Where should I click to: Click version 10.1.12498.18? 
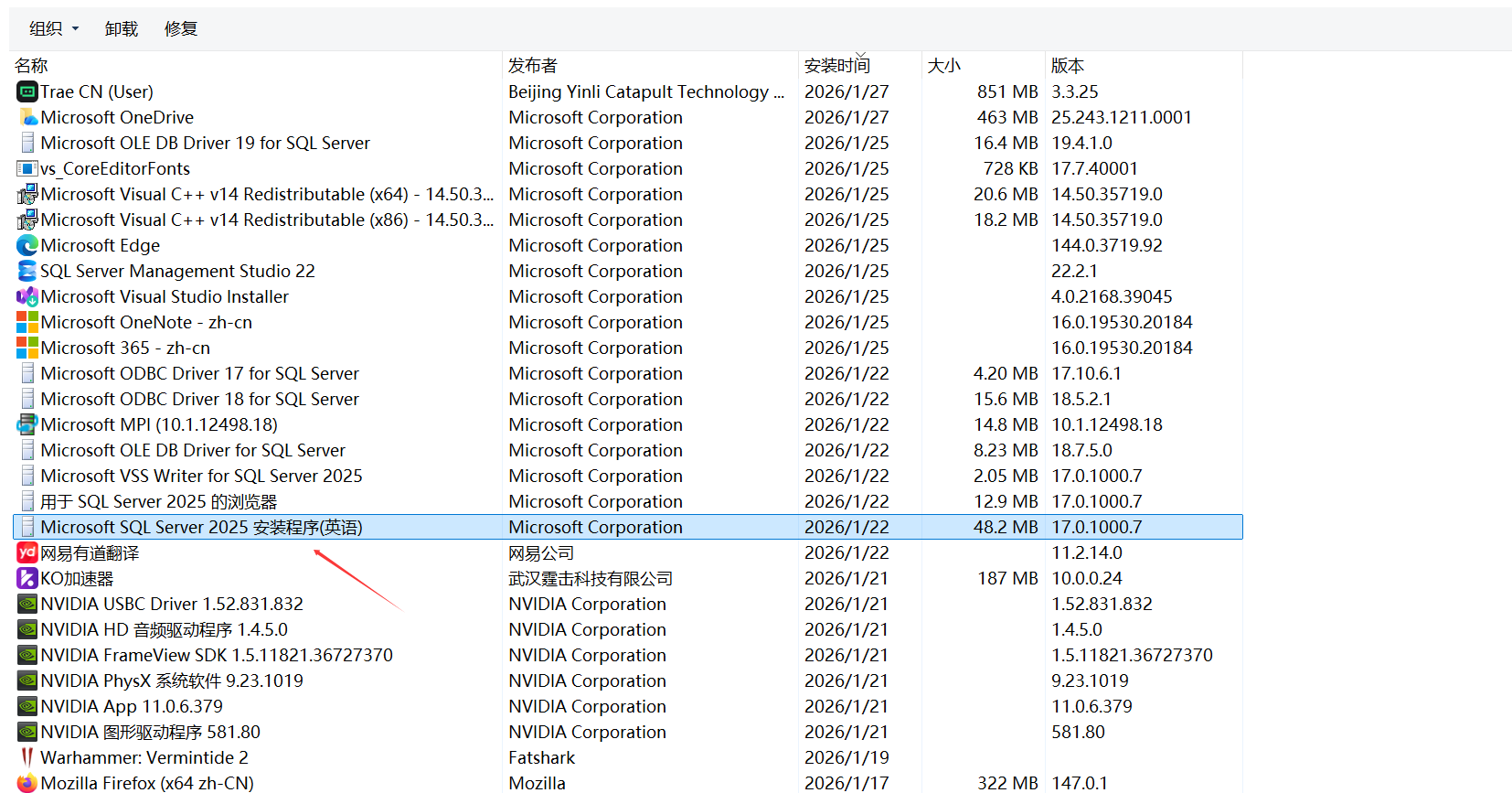tap(1107, 424)
